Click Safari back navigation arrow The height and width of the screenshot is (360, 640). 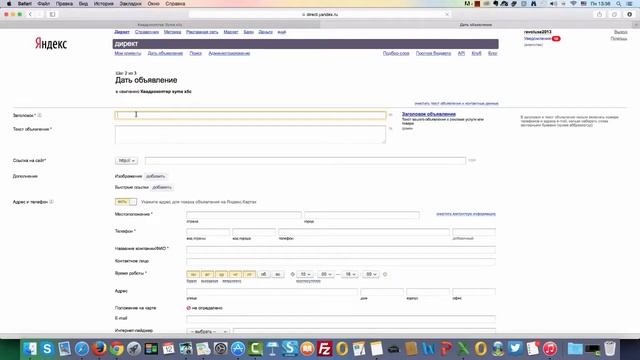point(30,14)
